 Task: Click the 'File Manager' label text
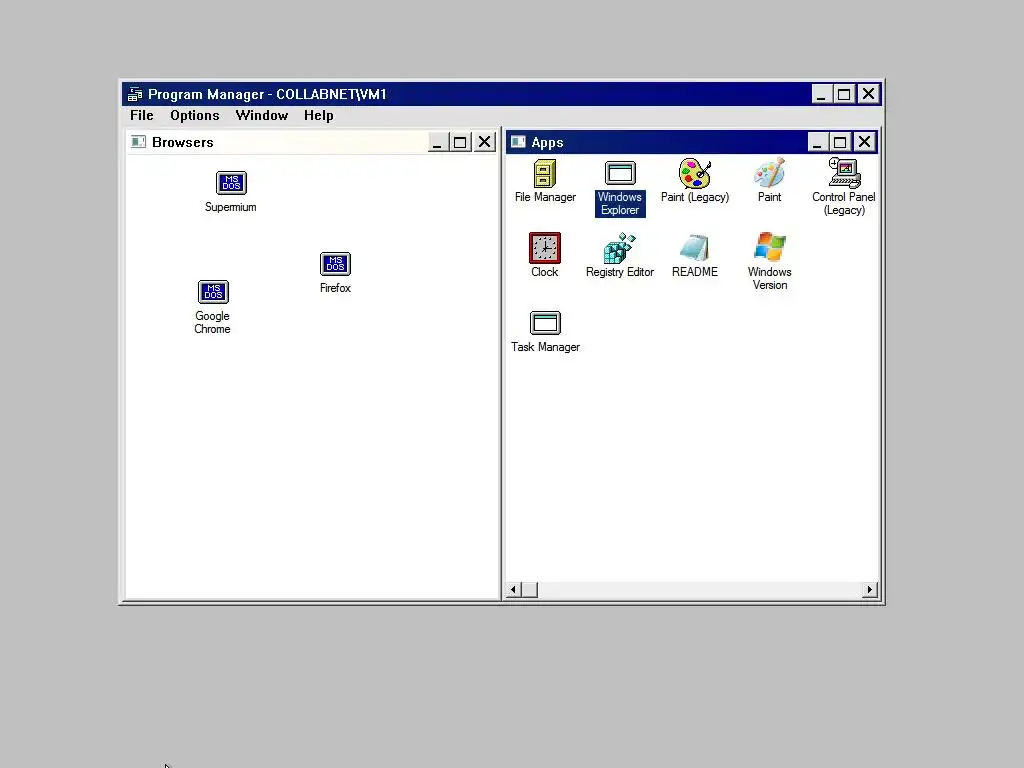[x=545, y=197]
